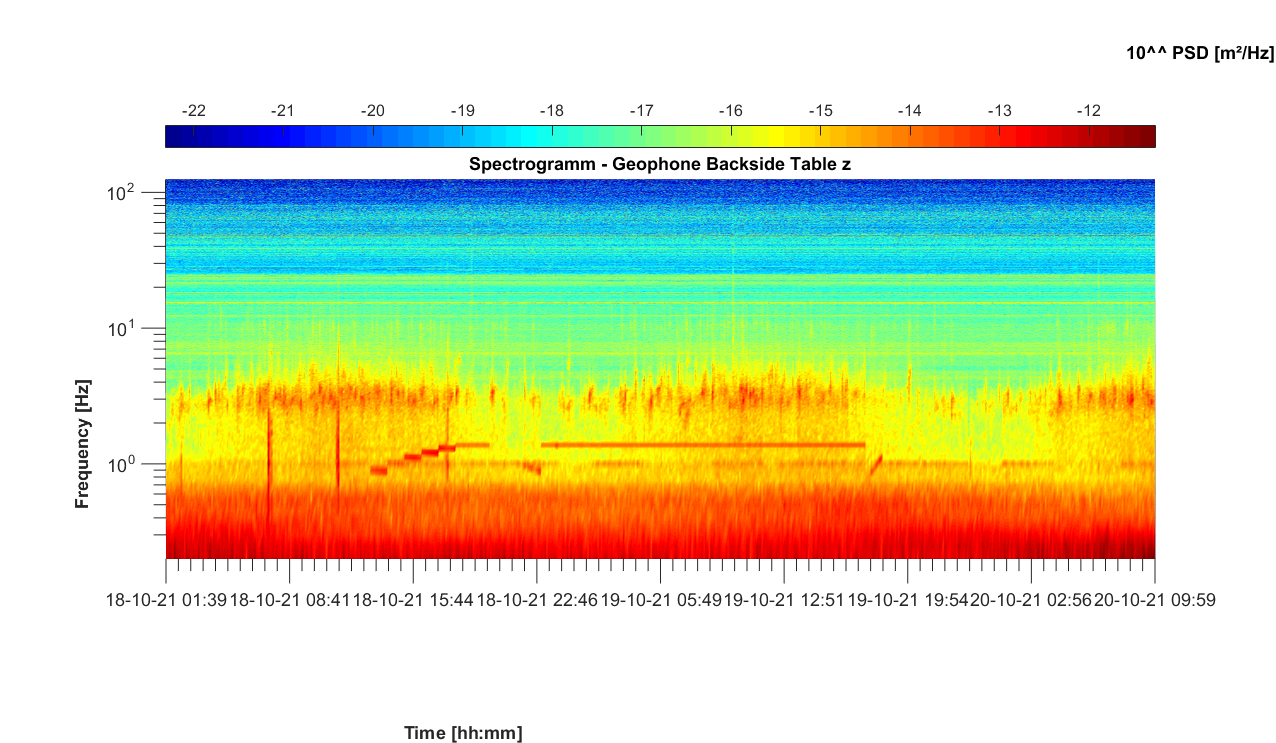Pick the y-axis tick label 10^0

point(123,462)
